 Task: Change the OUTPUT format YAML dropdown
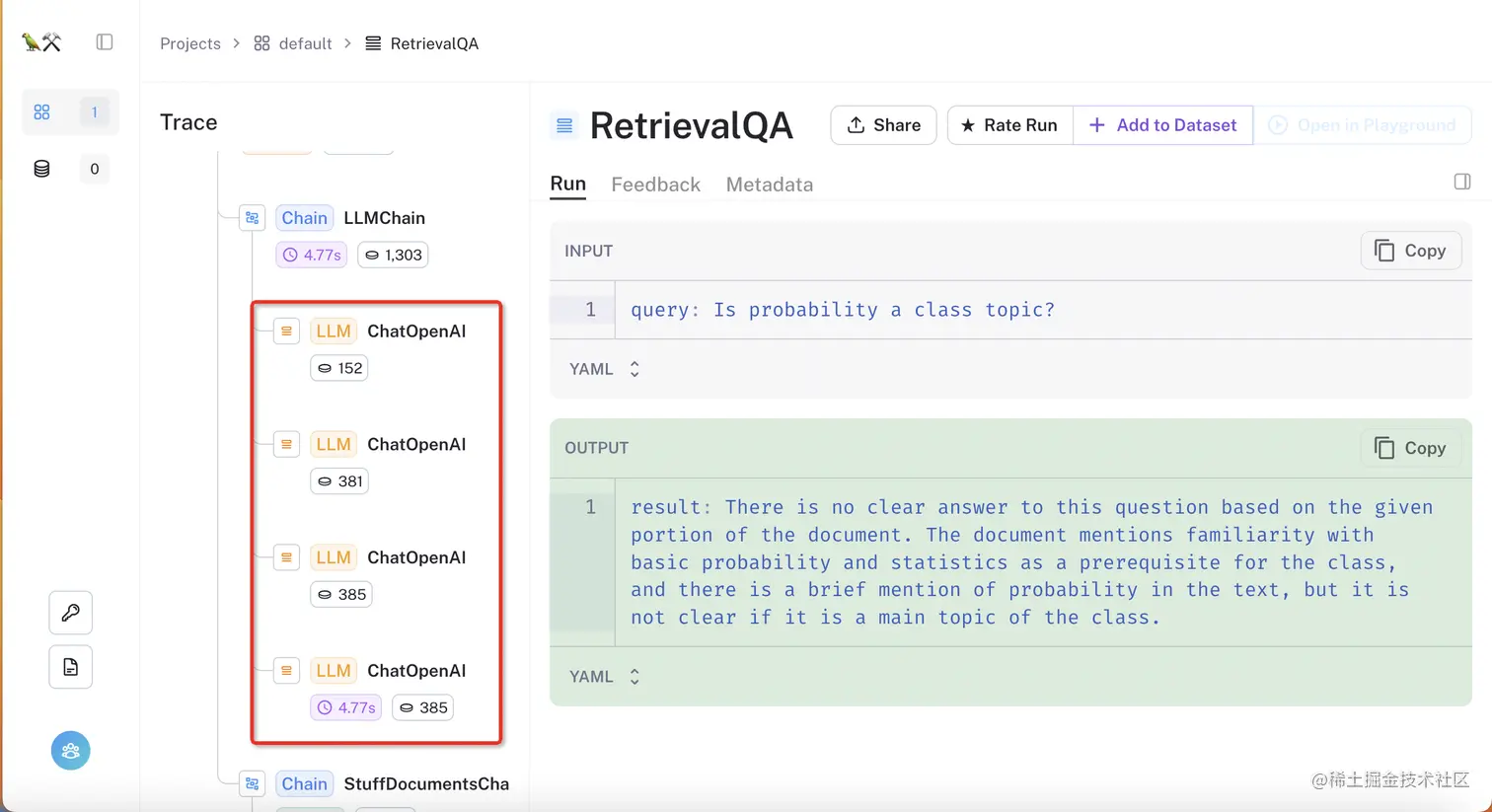605,677
